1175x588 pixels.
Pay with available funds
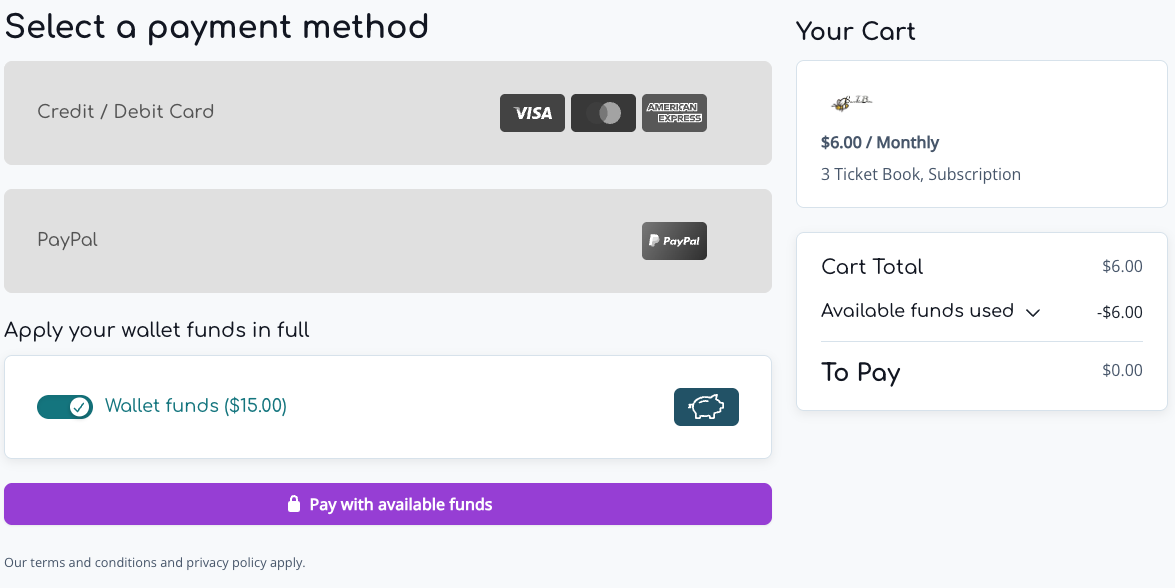pos(387,504)
